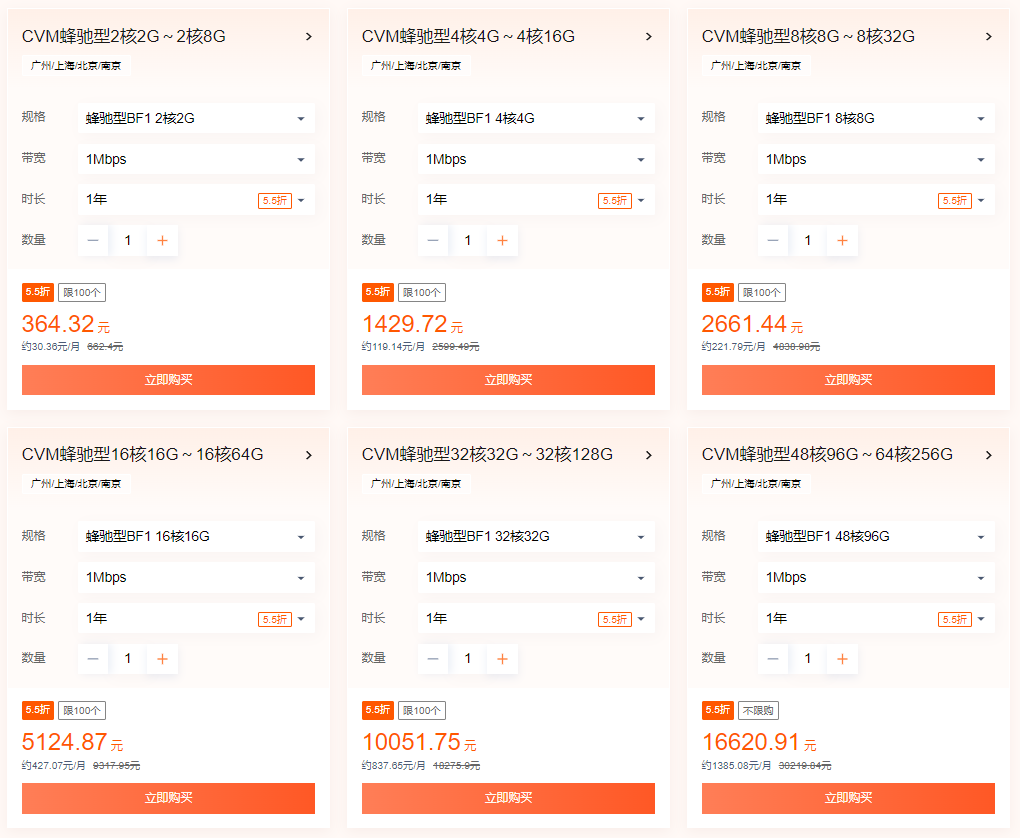Expand the 蜂驰型BF1 2核2G spec dropdown
This screenshot has height=838, width=1020.
(196, 118)
